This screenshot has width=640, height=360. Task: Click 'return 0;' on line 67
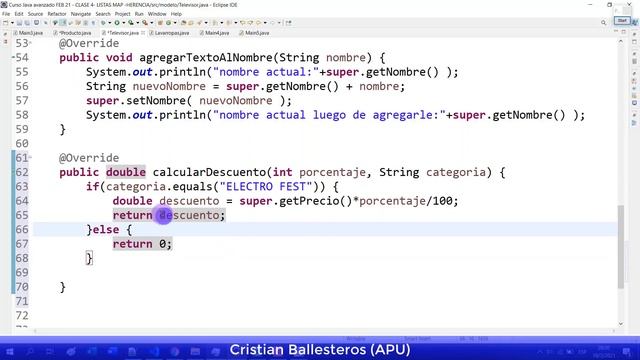point(142,244)
